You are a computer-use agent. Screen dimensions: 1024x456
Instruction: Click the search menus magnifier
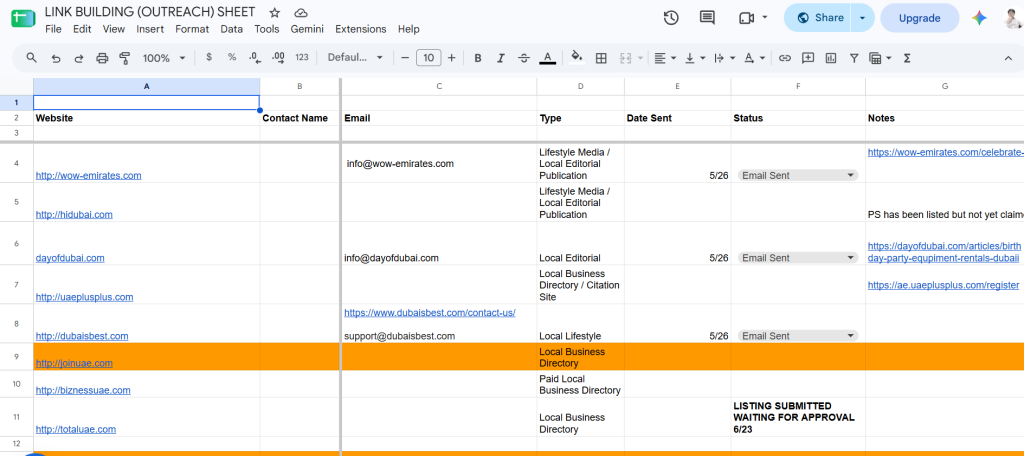tap(31, 58)
